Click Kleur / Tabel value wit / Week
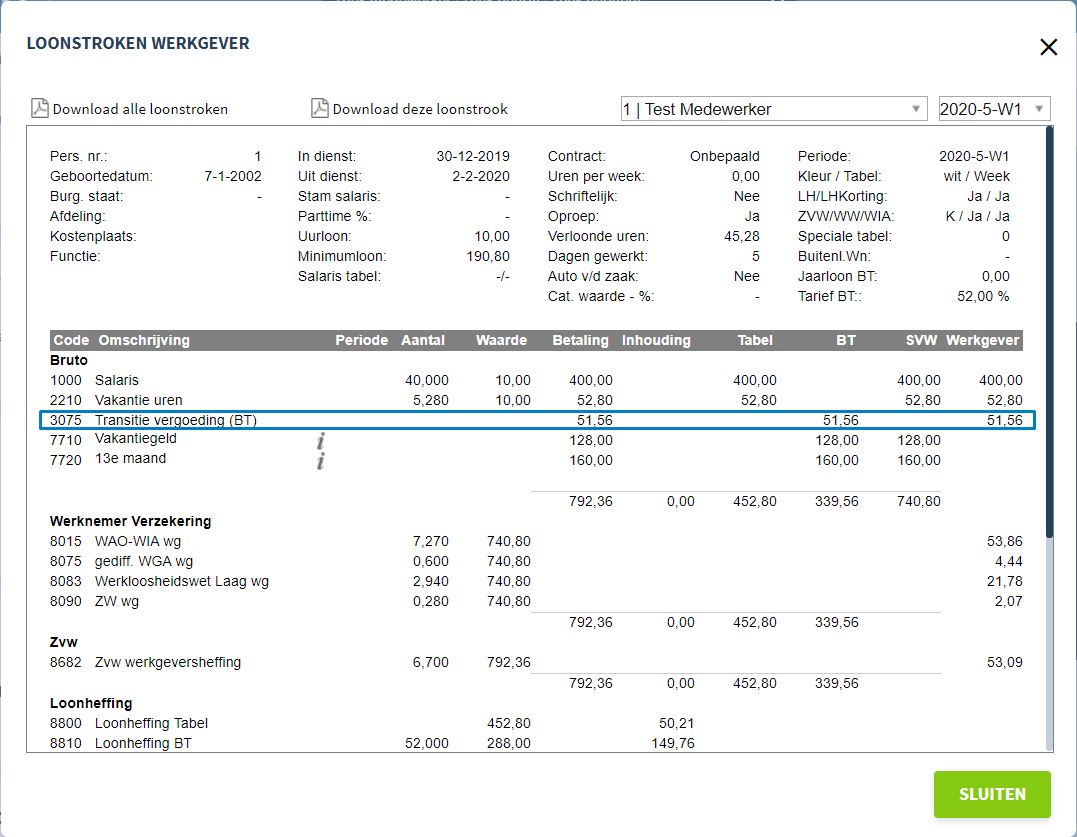Screen dimensions: 1077x837 (976, 176)
